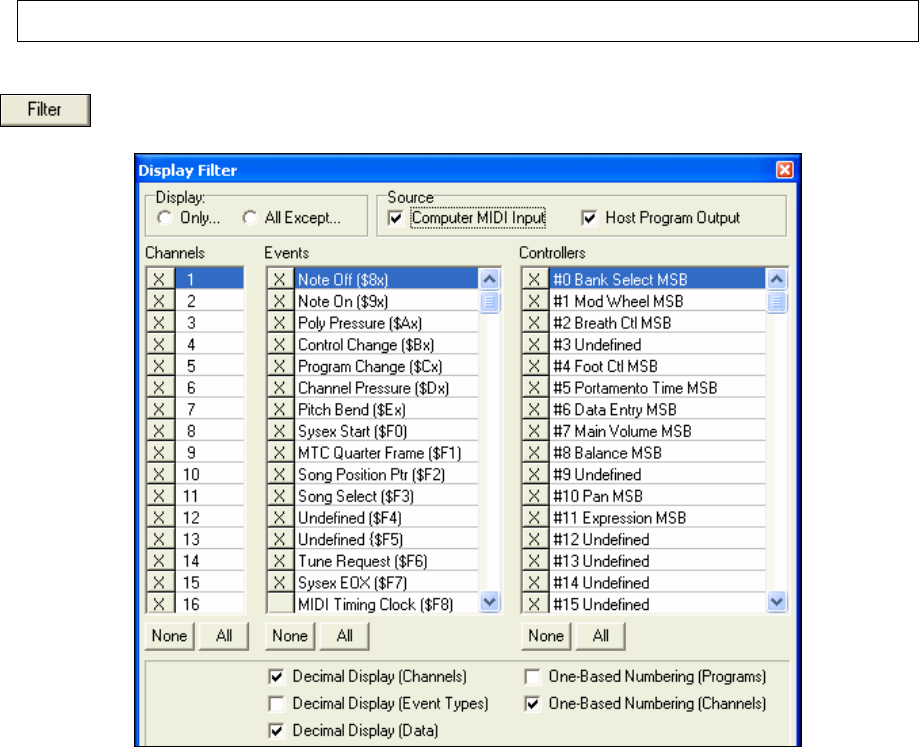The width and height of the screenshot is (919, 747).
Task: Toggle the X mark beside Program Change ($Cx)
Action: tap(280, 366)
